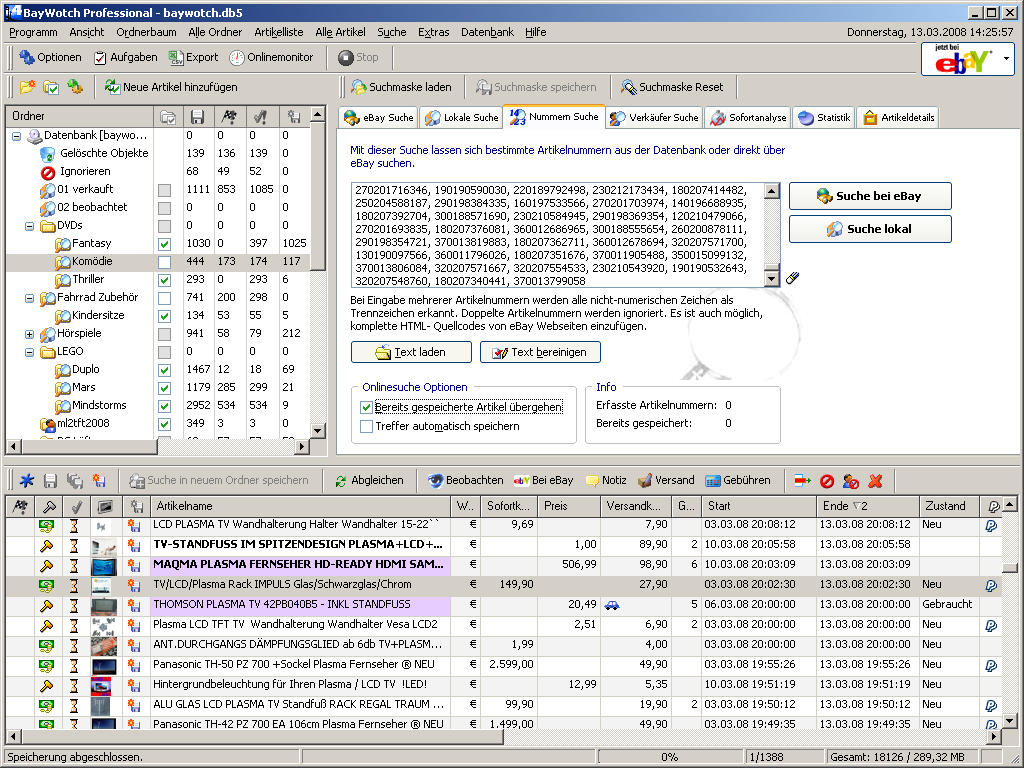Click the blue star icon in result toolbar
Image resolution: width=1024 pixels, height=768 pixels.
pyautogui.click(x=27, y=481)
